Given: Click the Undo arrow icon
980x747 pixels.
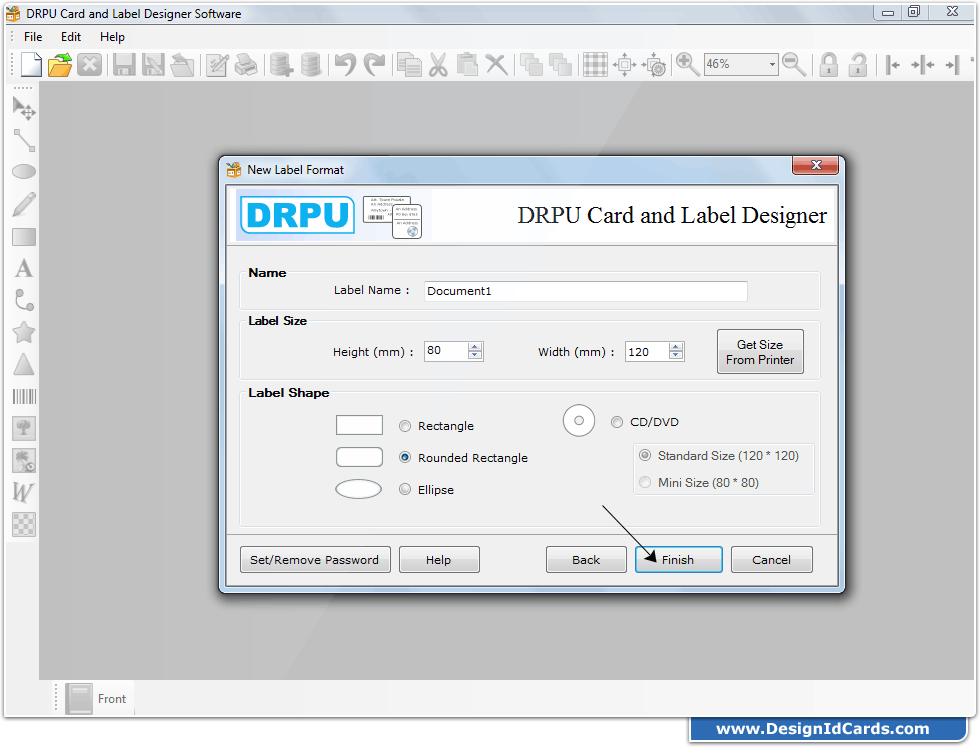Looking at the screenshot, I should coord(345,64).
